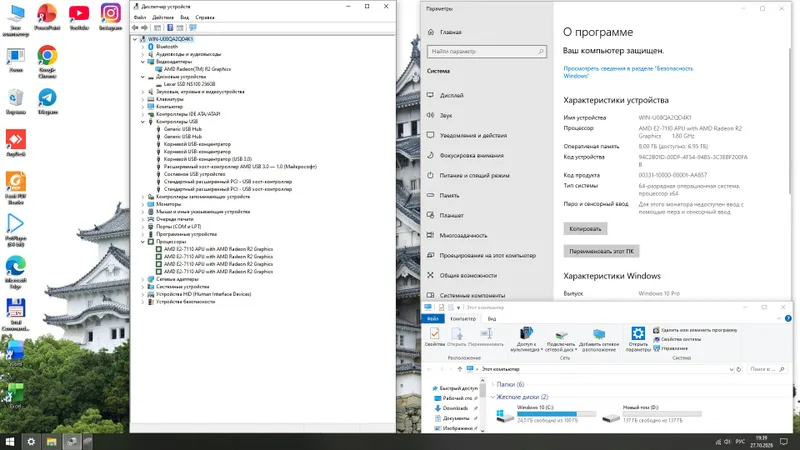Image resolution: width=800 pixels, height=450 pixels.
Task: Open Вид menu in Device Manager
Action: [x=184, y=17]
